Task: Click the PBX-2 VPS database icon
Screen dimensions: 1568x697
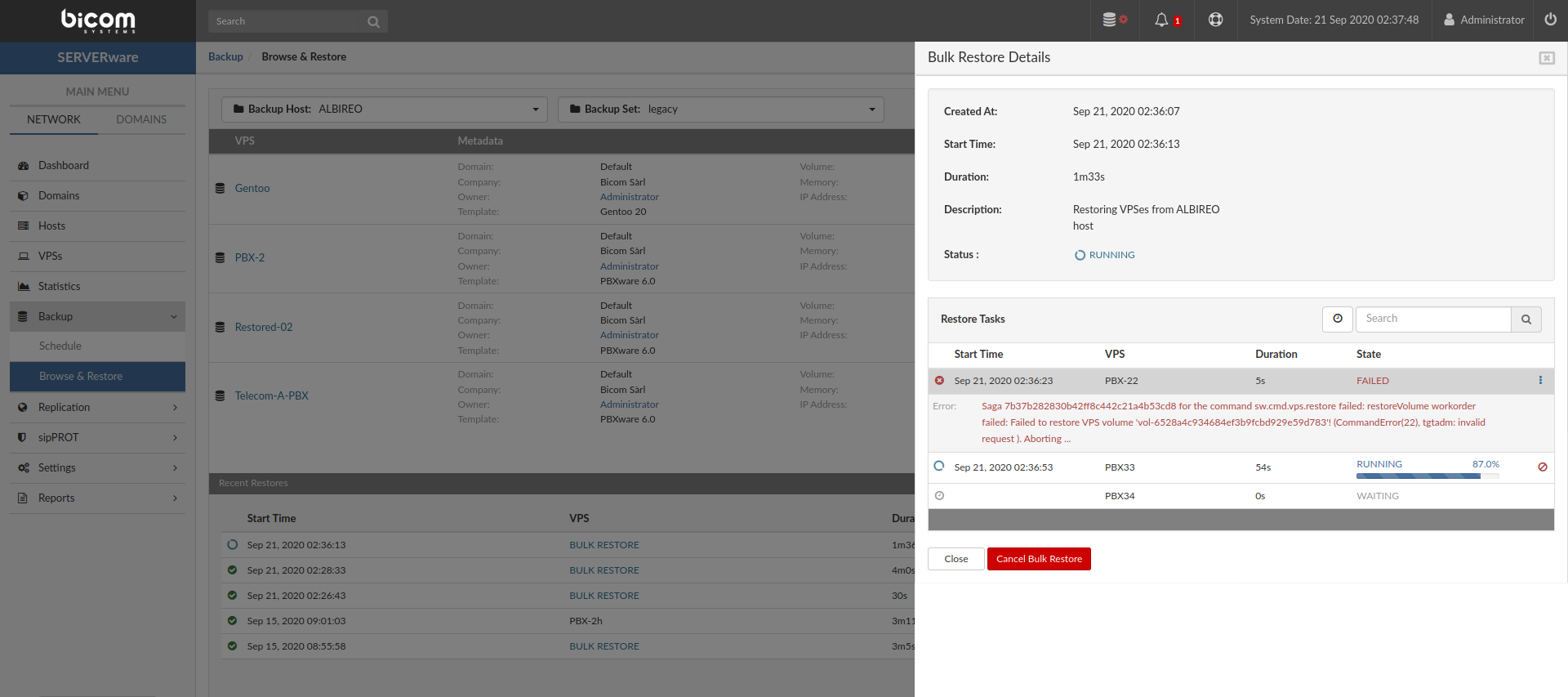Action: coord(220,257)
